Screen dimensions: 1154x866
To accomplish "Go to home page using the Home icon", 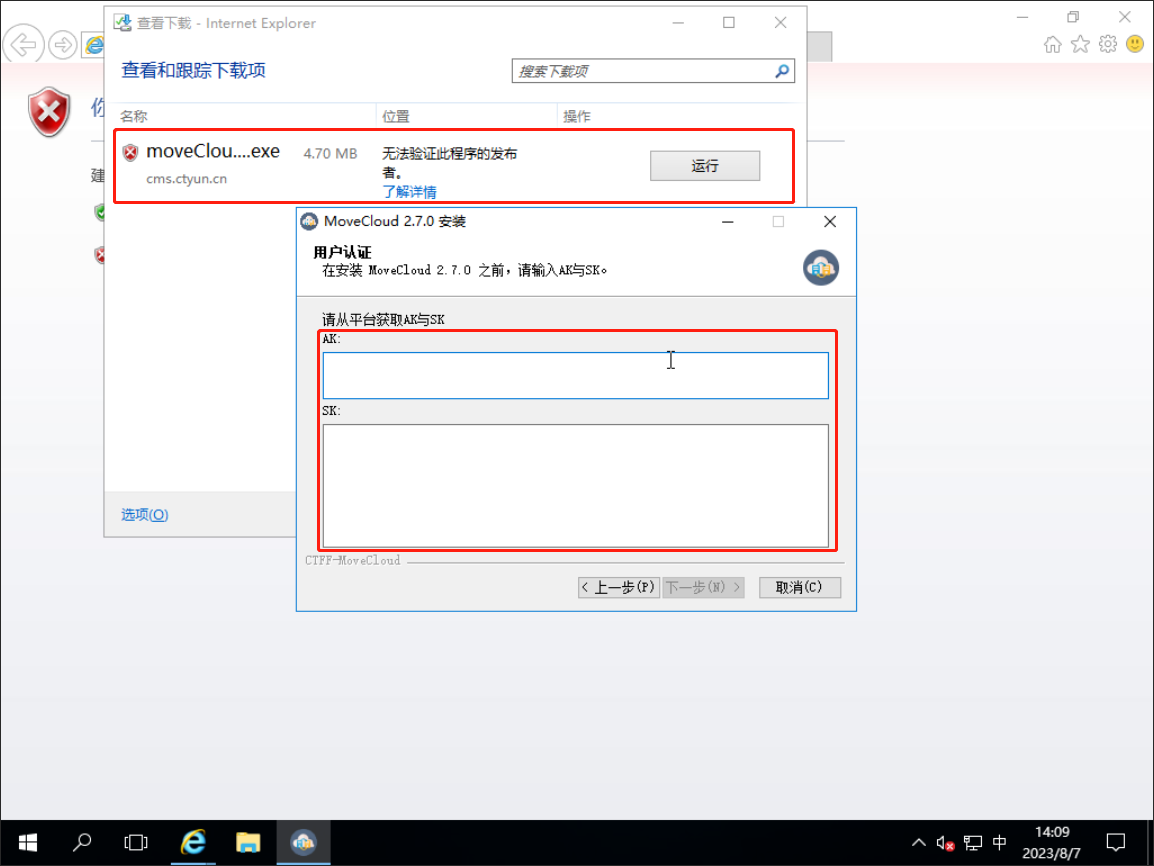I will 1053,44.
